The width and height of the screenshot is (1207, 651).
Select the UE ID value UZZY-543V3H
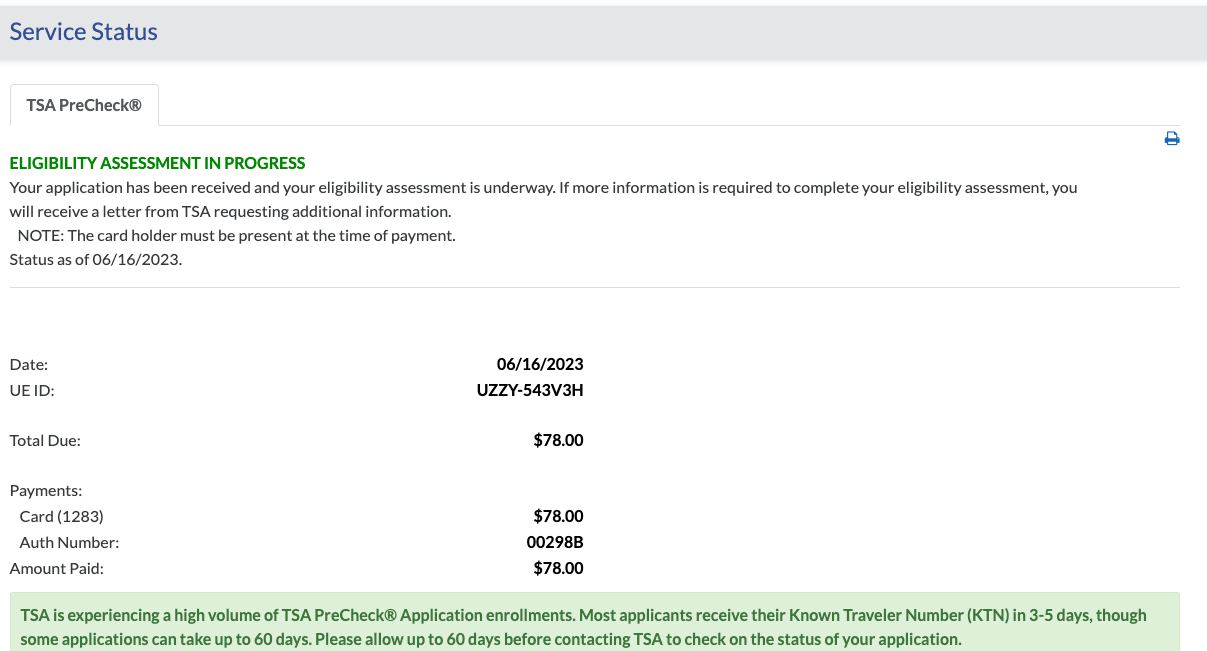[530, 390]
